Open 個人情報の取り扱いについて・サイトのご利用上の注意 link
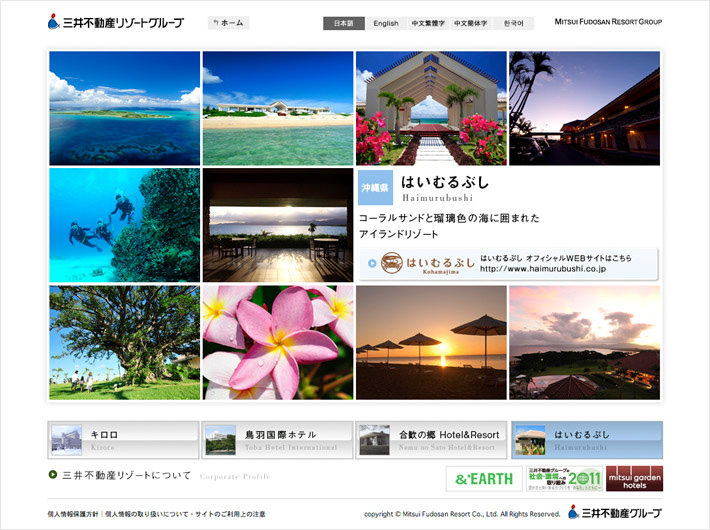 click(185, 514)
